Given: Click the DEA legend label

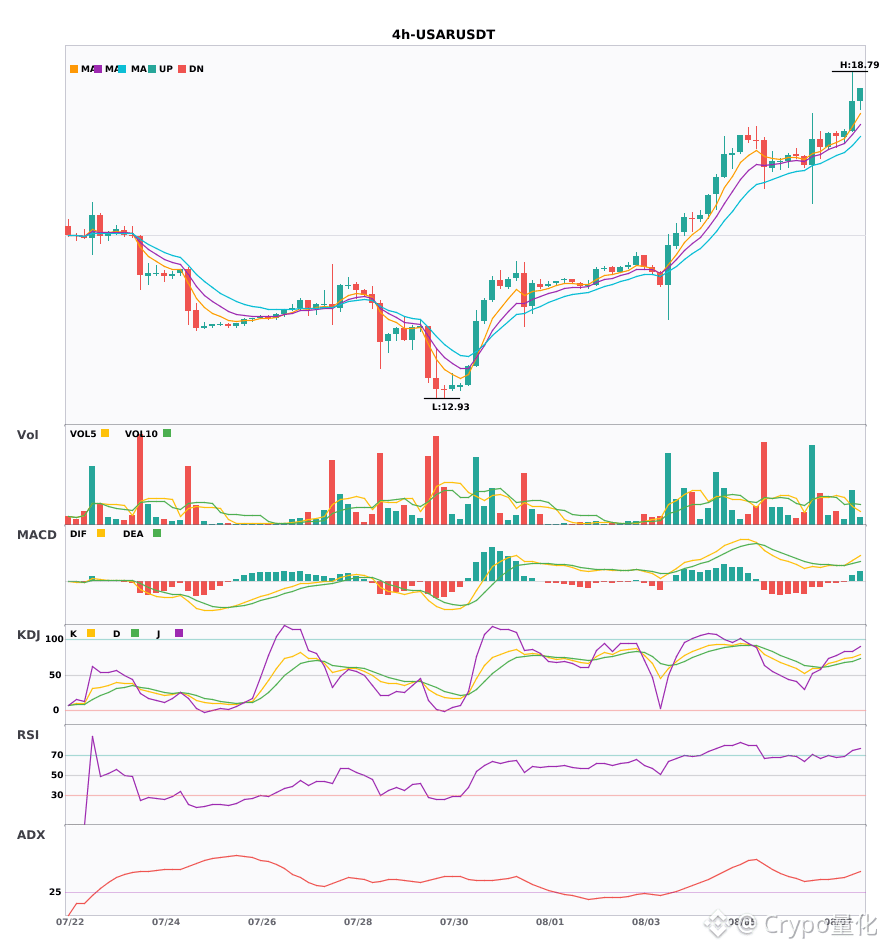Looking at the screenshot, I should point(133,534).
